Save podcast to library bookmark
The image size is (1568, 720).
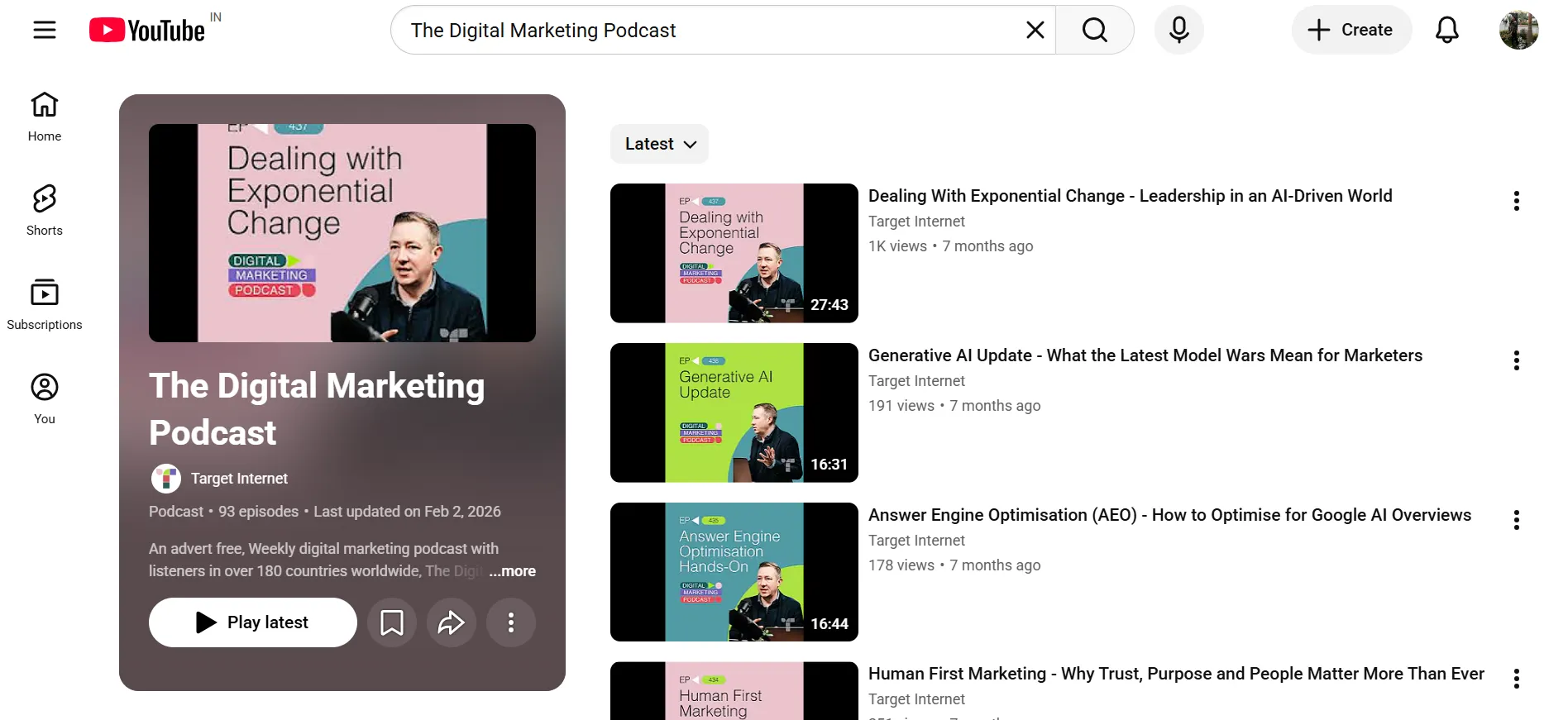[x=392, y=622]
